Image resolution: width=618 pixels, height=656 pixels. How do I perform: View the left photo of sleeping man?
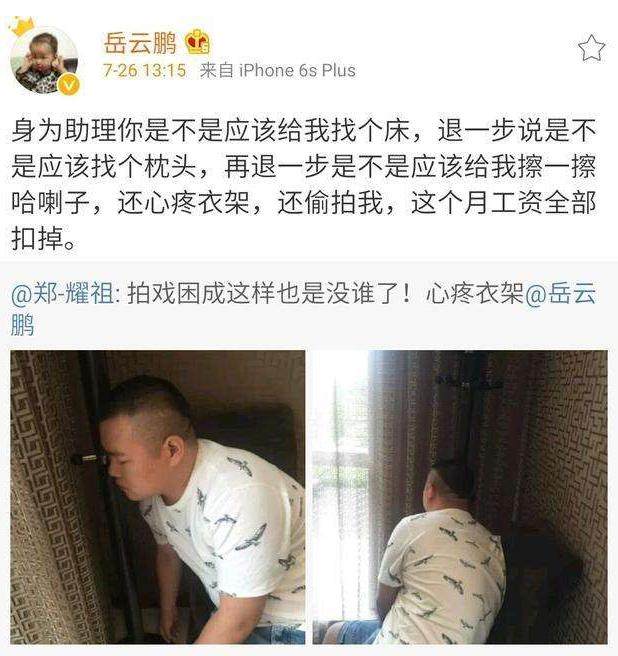[158, 497]
